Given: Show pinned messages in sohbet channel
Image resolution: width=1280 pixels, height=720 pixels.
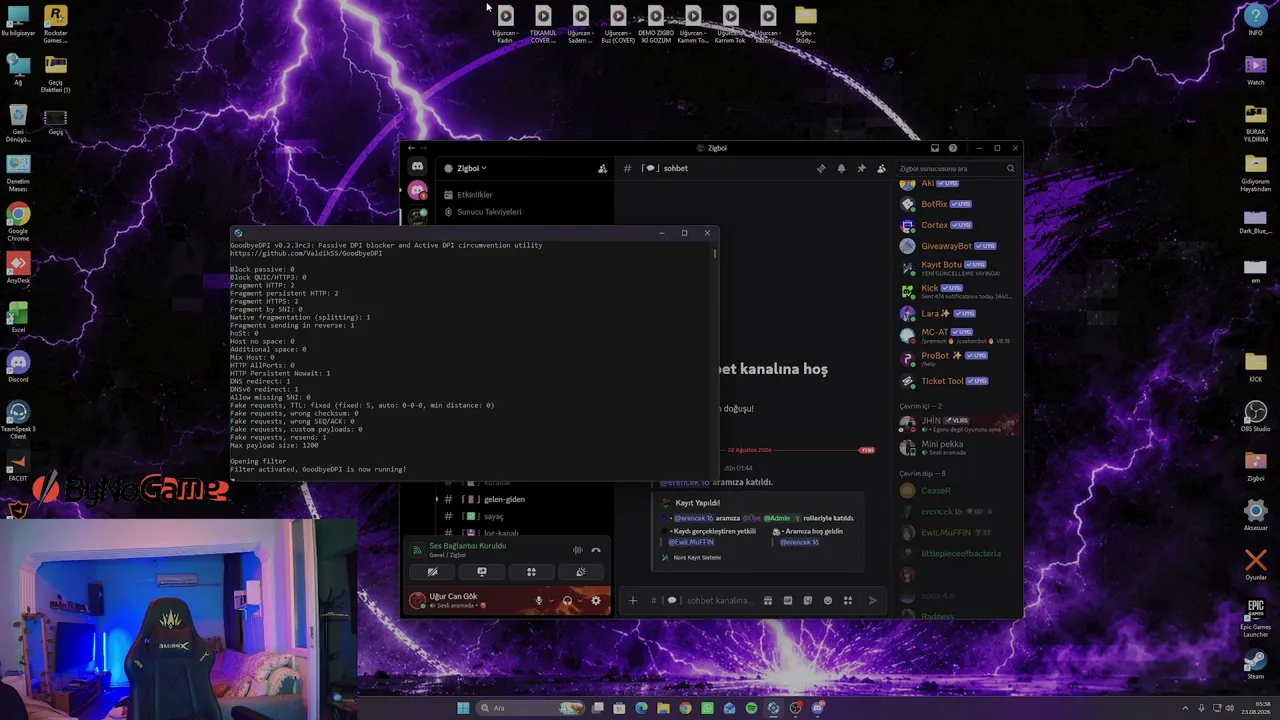Looking at the screenshot, I should 861,168.
